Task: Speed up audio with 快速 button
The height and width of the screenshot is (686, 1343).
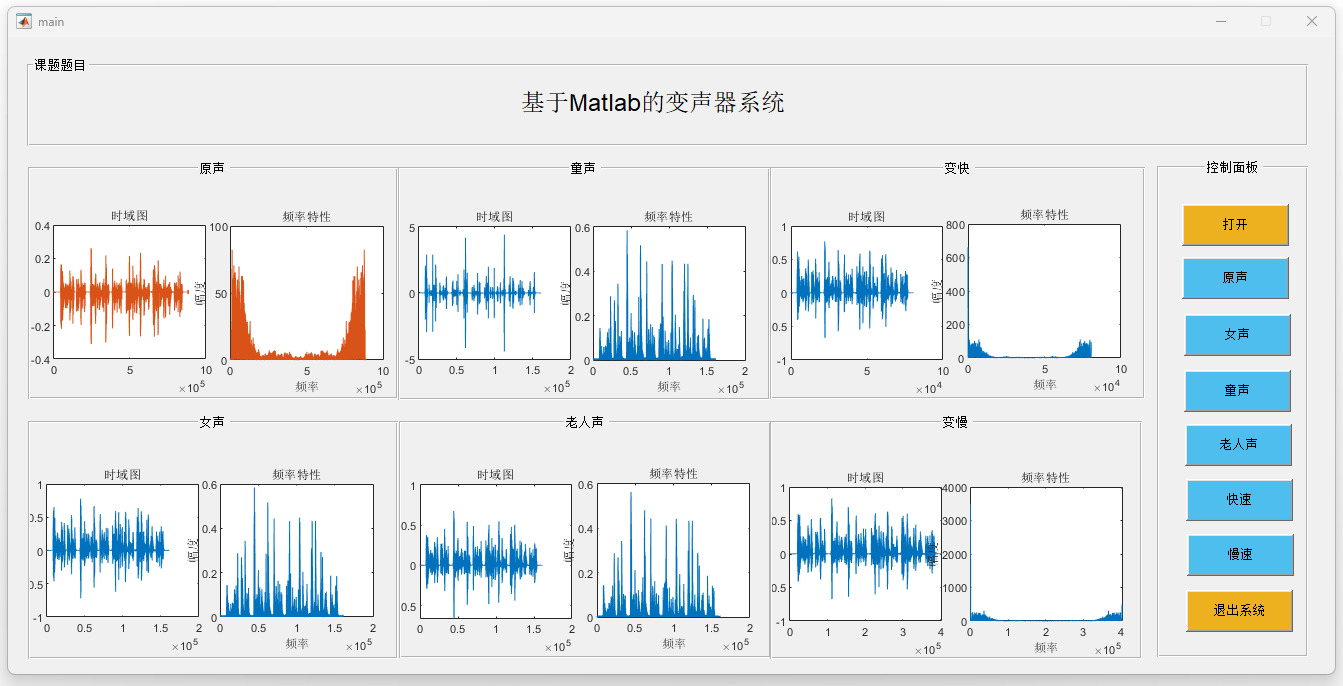Action: click(x=1240, y=500)
